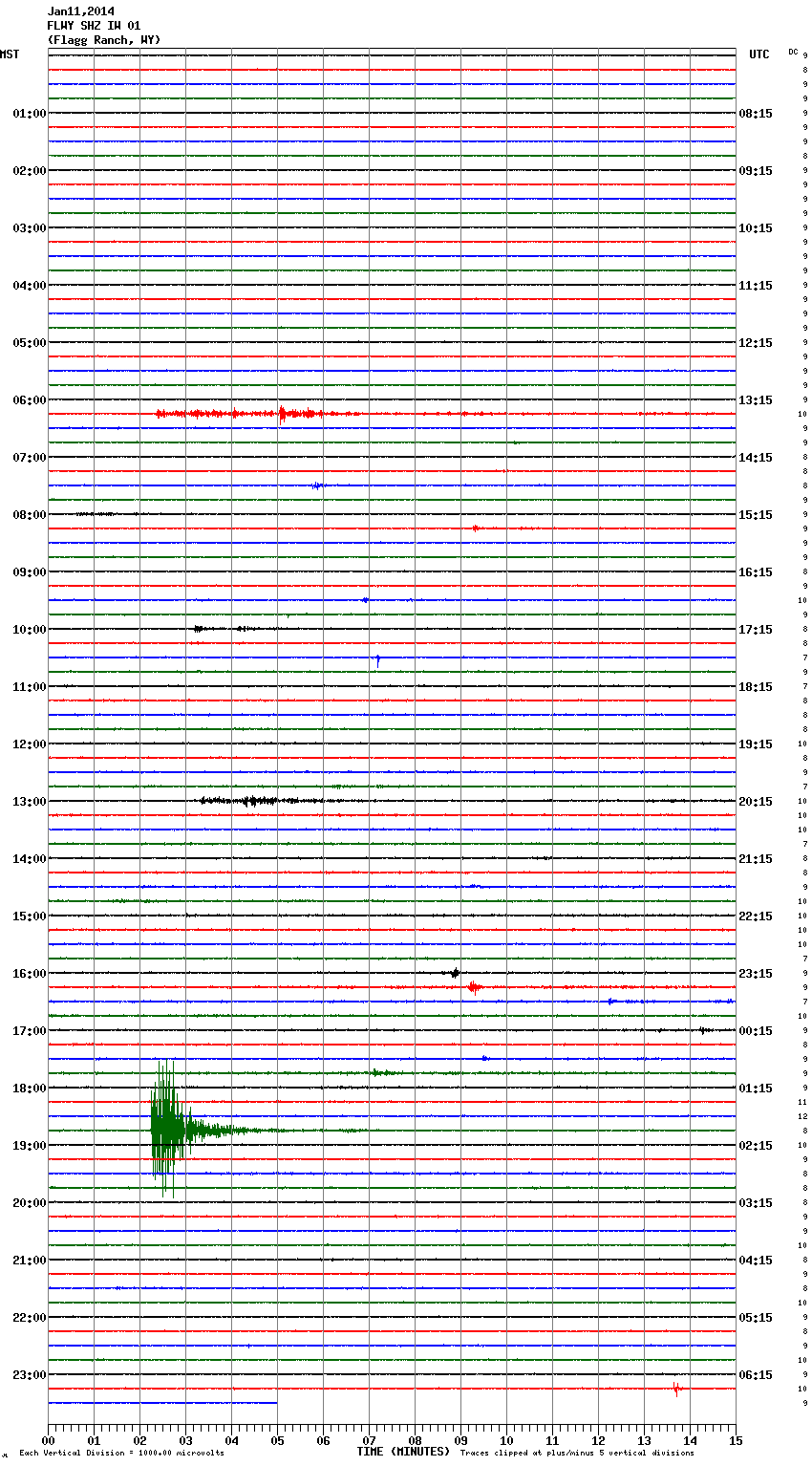The width and height of the screenshot is (812, 1466).
Task: Click minute tick "00" on the time axis
Action: [x=48, y=1441]
